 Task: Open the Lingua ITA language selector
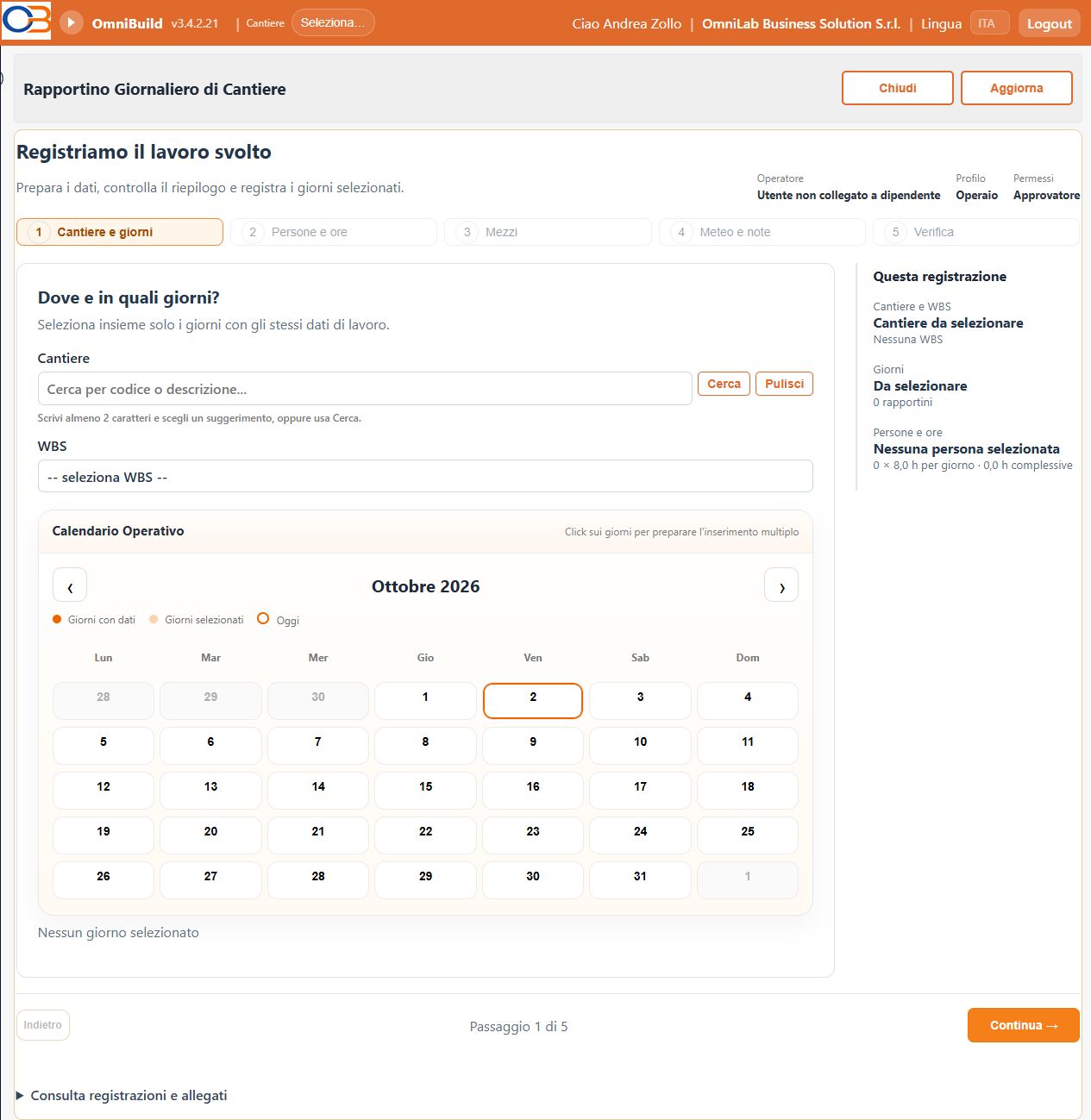tap(989, 23)
